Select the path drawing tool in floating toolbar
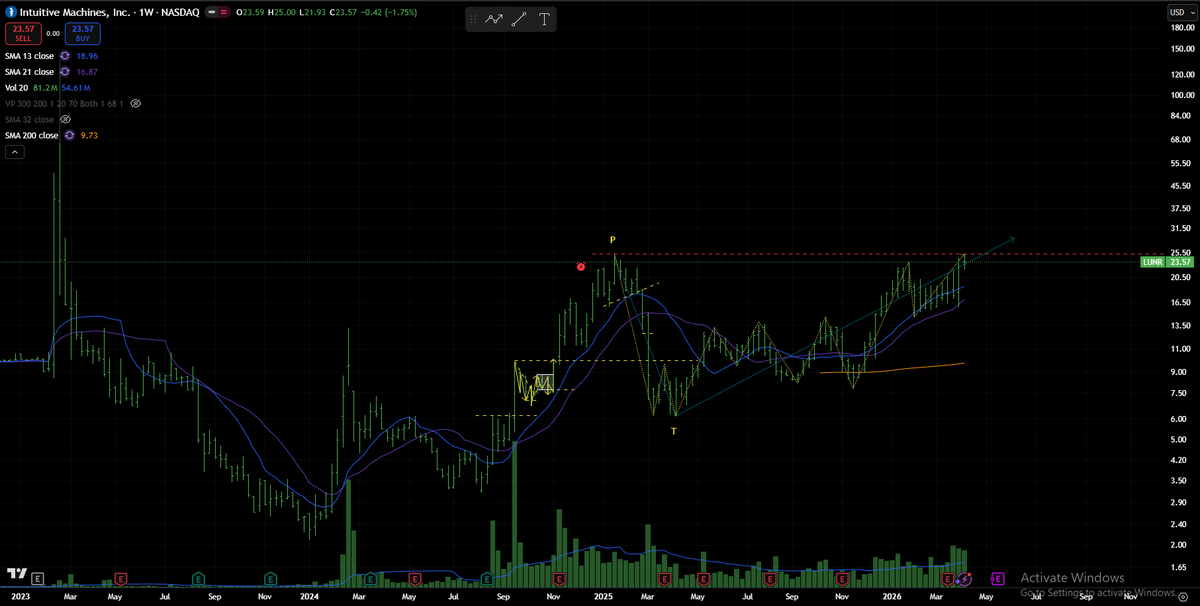This screenshot has height=606, width=1200. 494,19
